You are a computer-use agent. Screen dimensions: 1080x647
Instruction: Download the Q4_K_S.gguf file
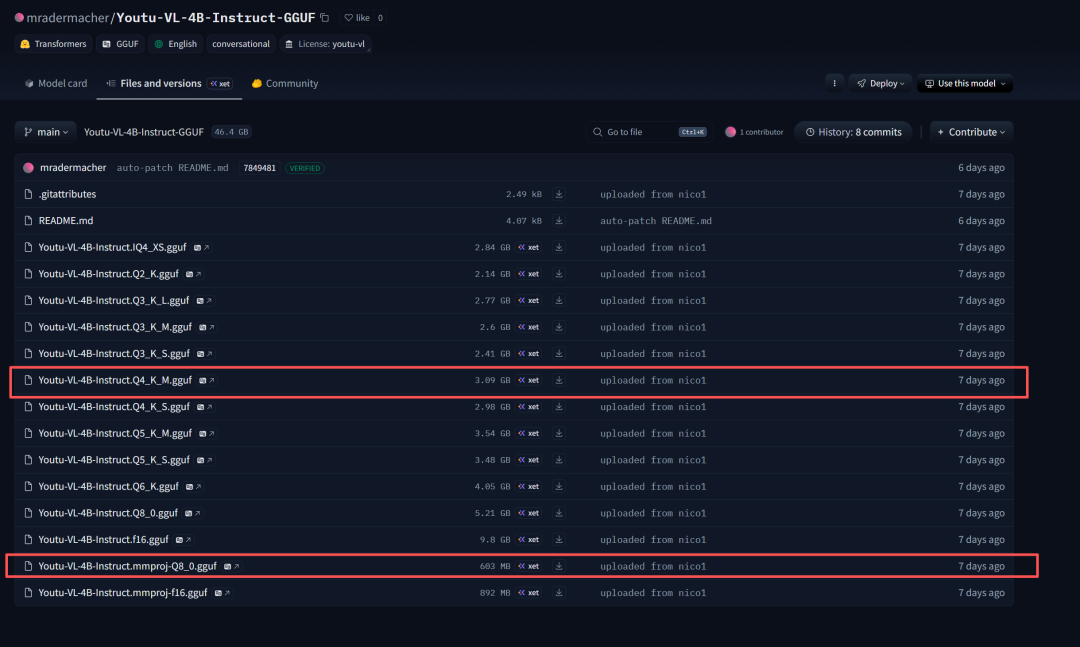(x=559, y=407)
